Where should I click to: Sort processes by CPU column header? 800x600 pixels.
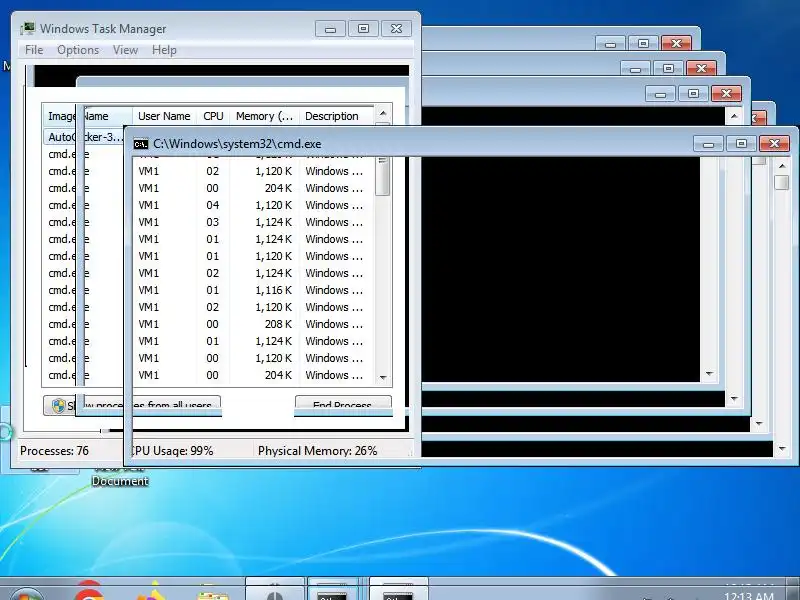[213, 116]
